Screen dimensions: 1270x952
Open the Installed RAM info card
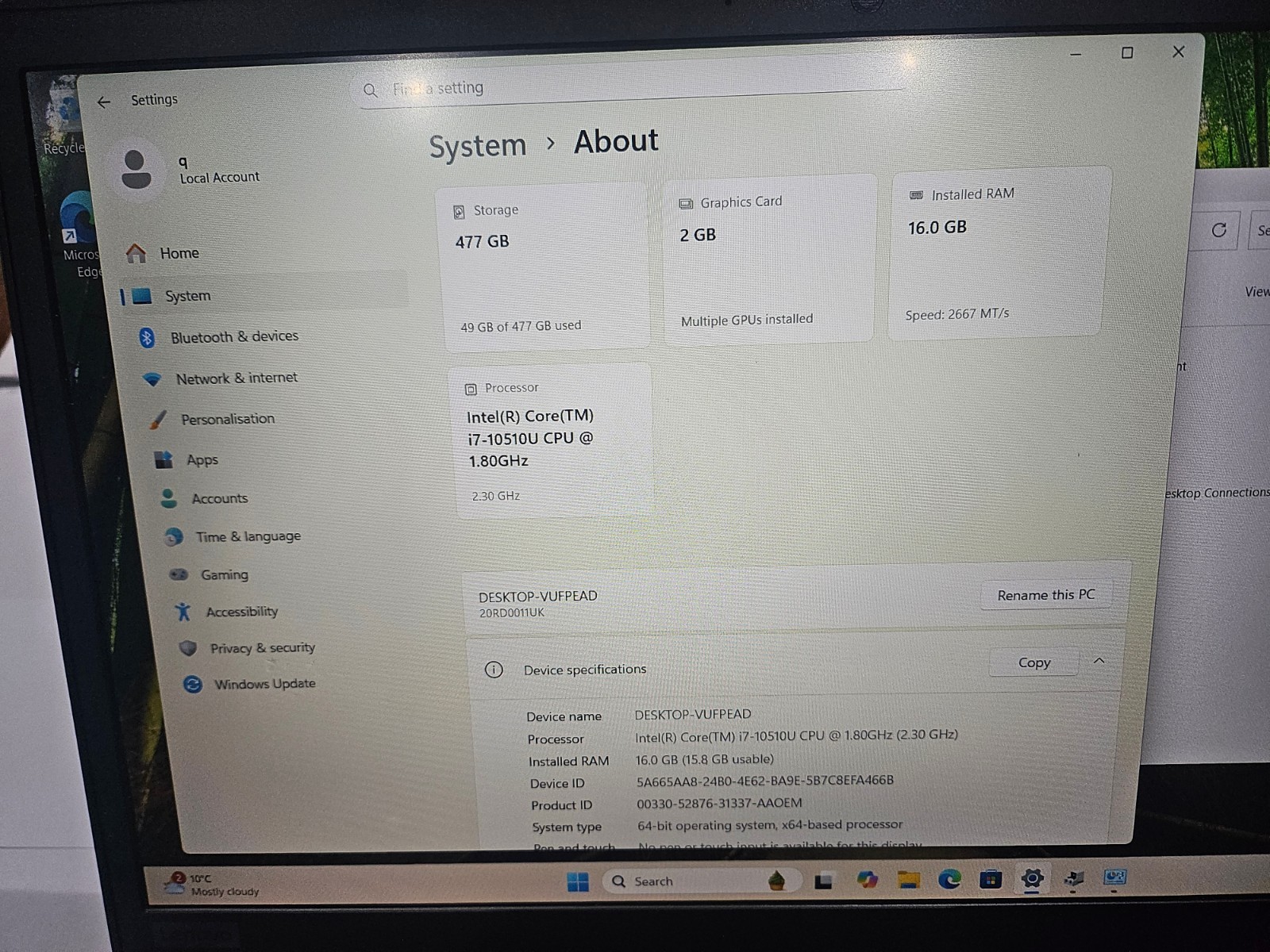point(999,252)
